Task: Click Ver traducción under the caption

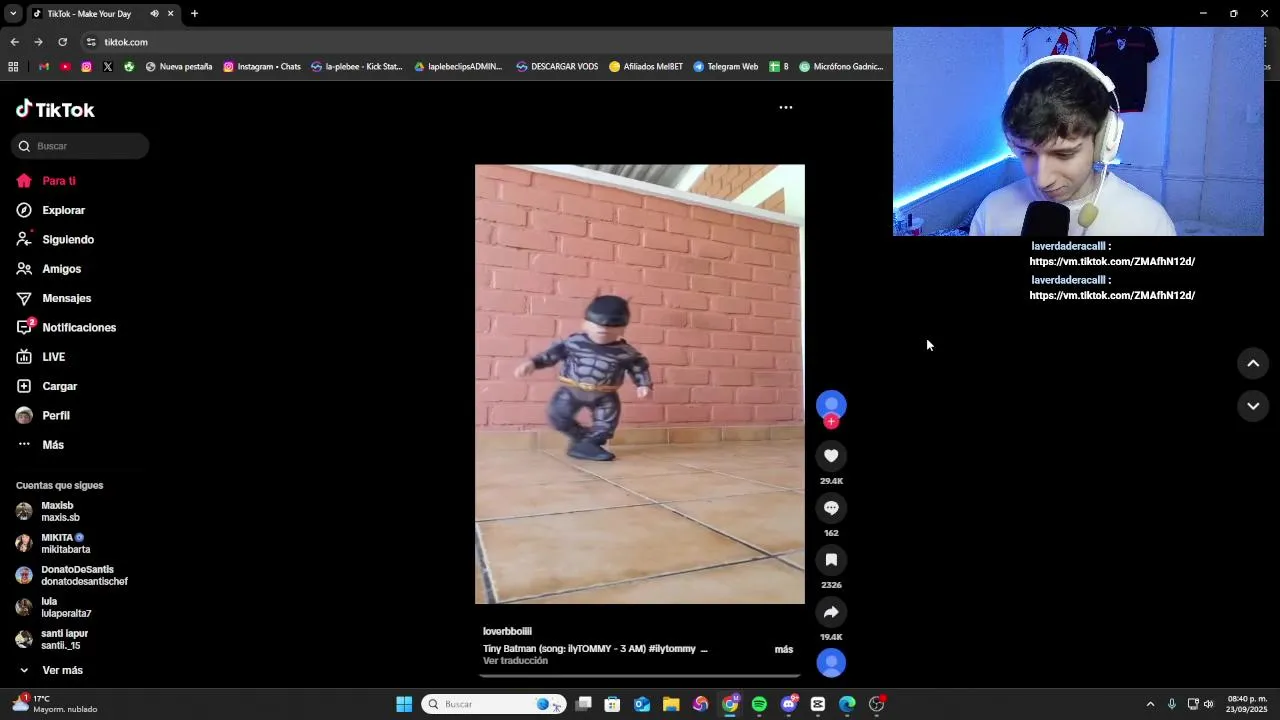Action: (x=515, y=661)
